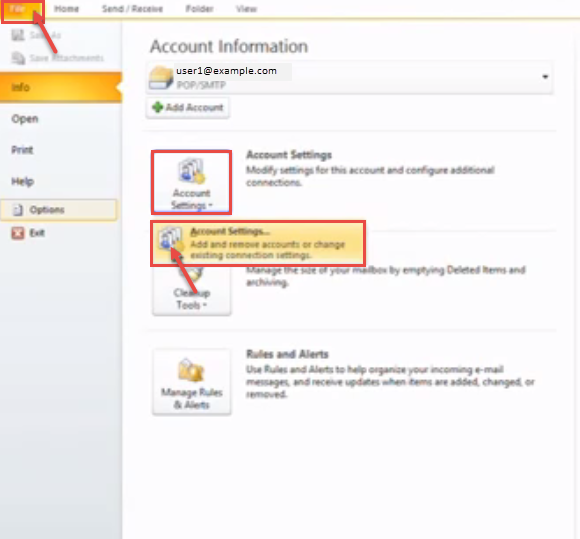This screenshot has width=580, height=539.
Task: Select the Folder tab
Action: pyautogui.click(x=199, y=9)
